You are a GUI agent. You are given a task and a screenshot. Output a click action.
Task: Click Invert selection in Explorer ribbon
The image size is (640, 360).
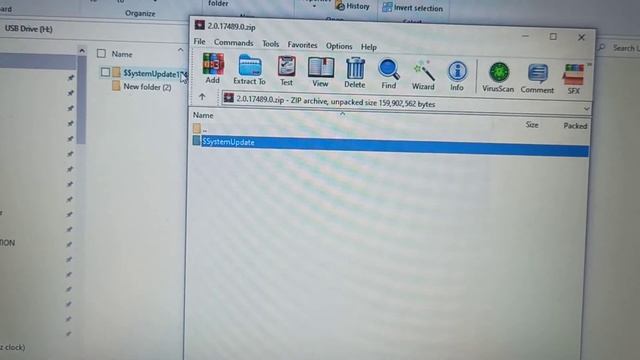tap(412, 7)
